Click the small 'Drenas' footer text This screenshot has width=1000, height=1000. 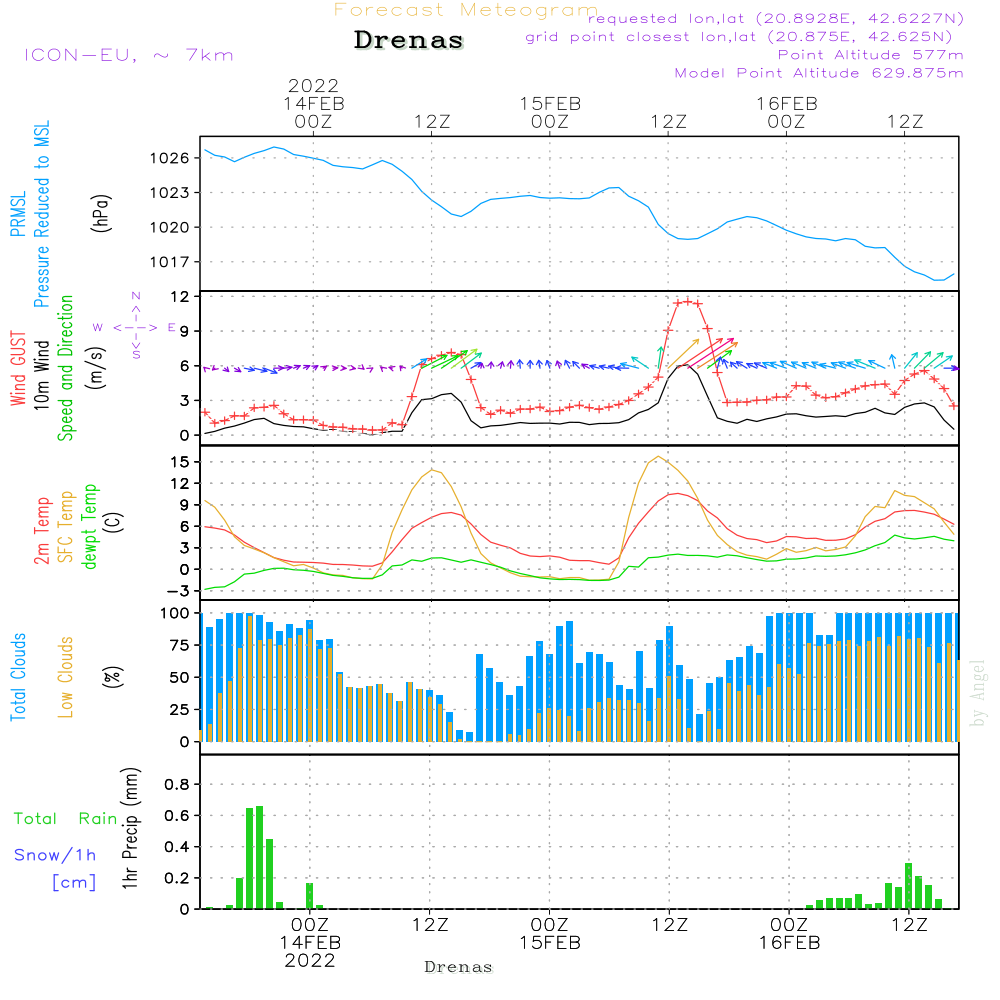(x=459, y=967)
